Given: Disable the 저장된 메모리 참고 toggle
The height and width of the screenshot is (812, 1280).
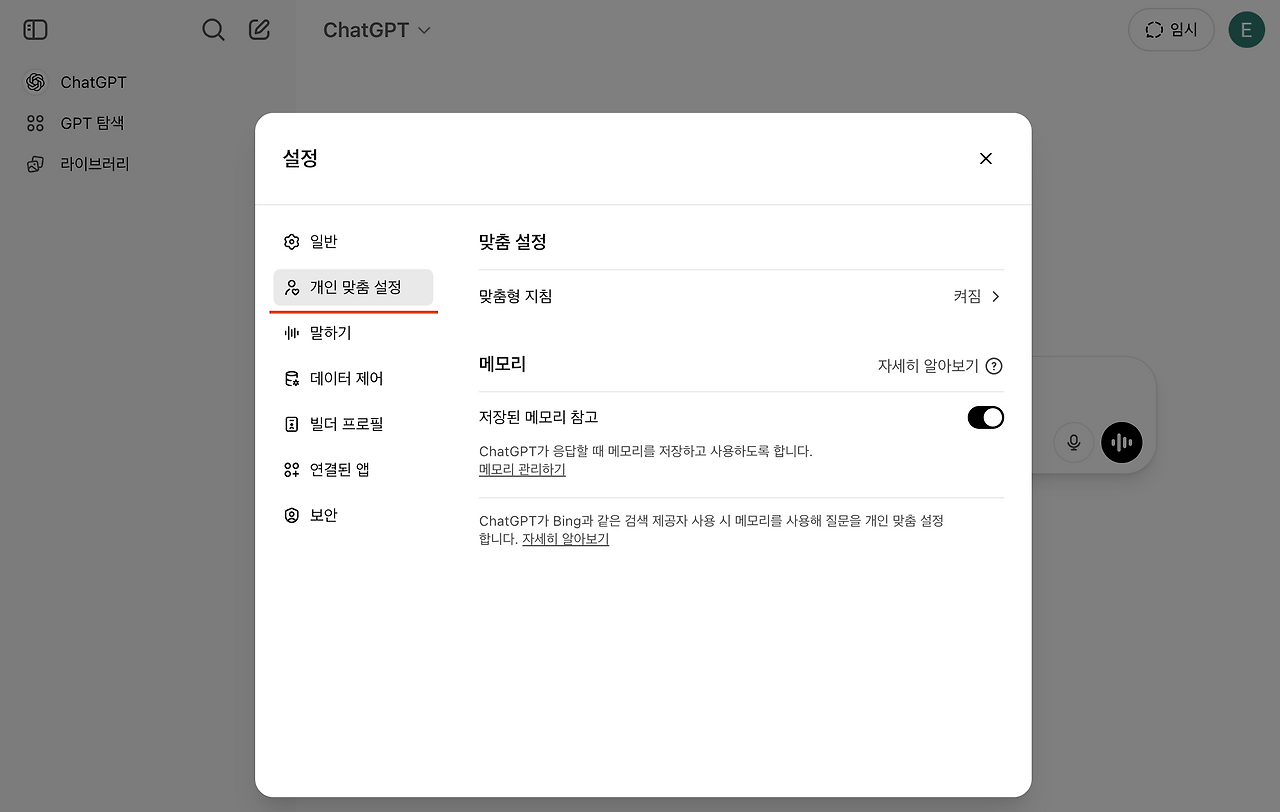Looking at the screenshot, I should click(x=985, y=417).
